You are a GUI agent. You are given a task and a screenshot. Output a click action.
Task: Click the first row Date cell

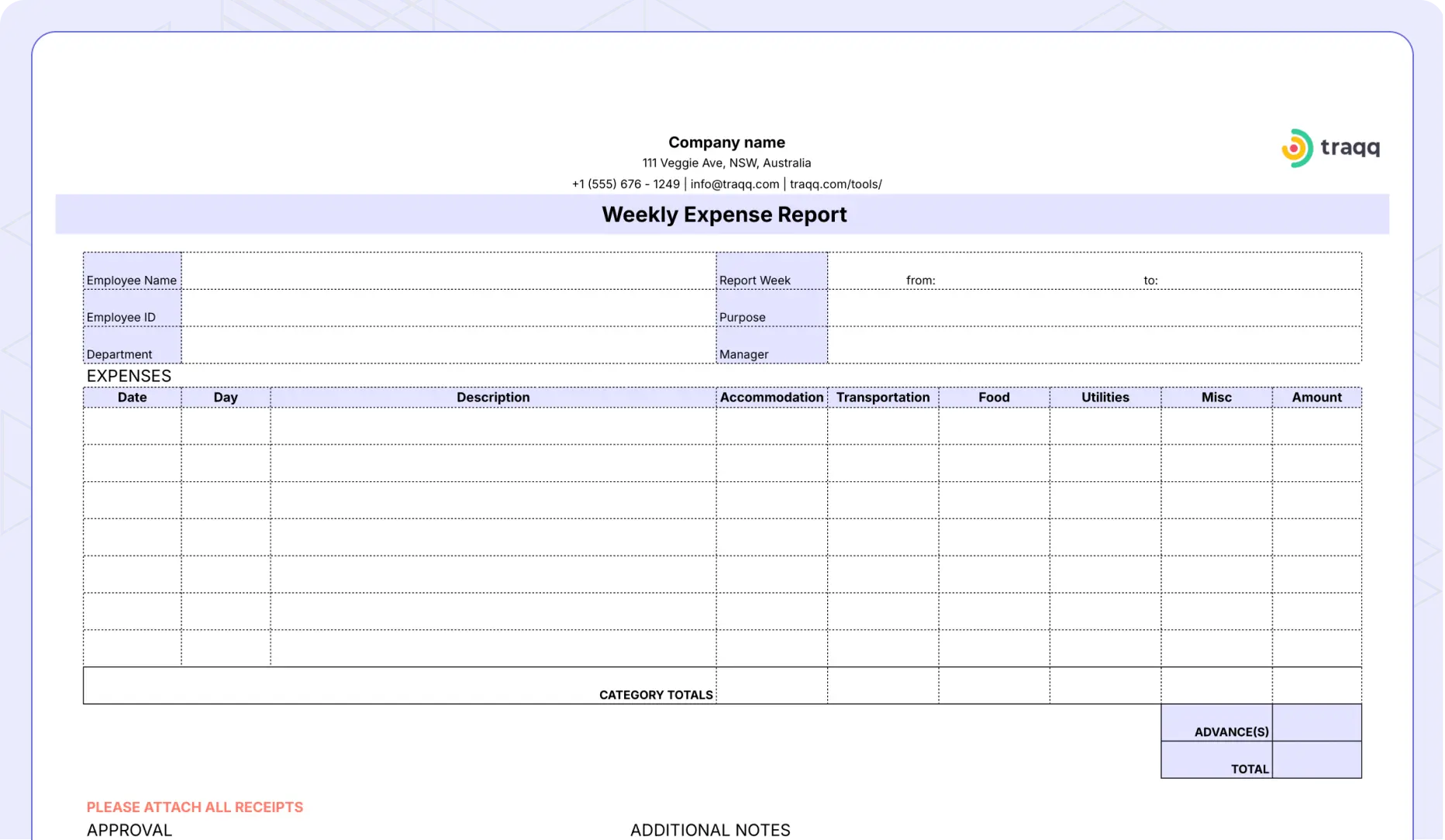(133, 426)
